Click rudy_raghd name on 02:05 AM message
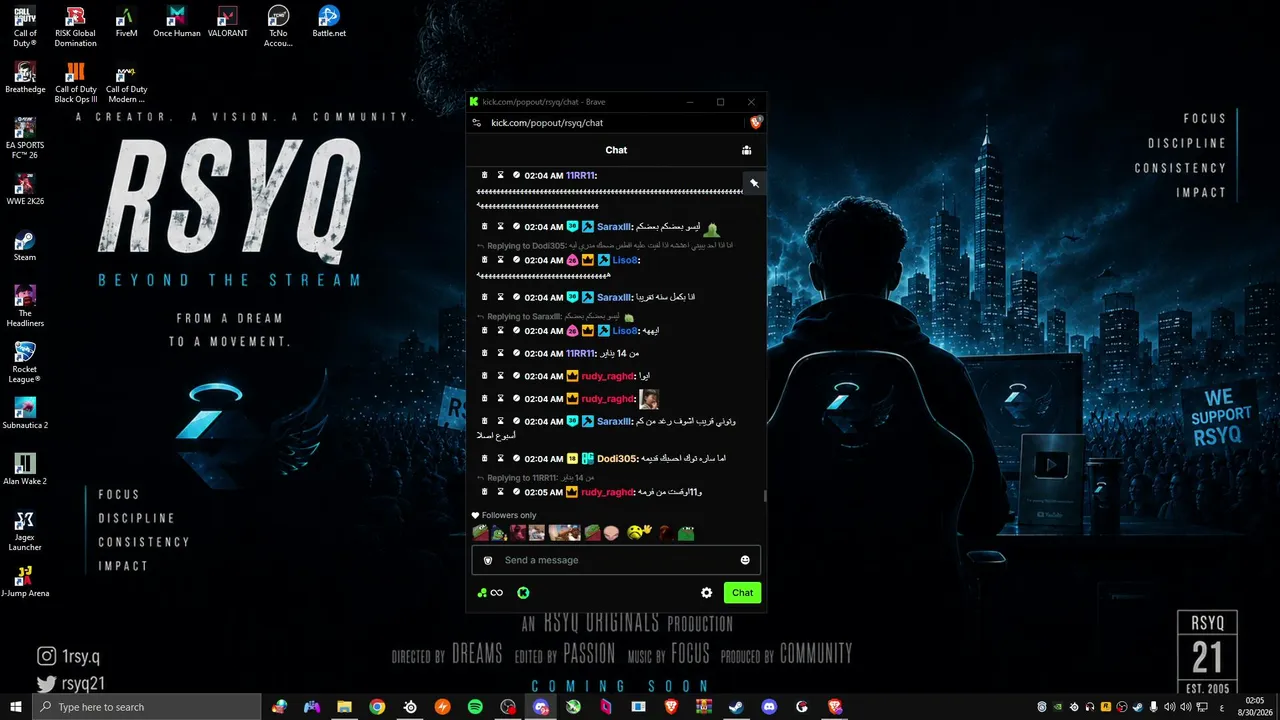 (x=607, y=492)
